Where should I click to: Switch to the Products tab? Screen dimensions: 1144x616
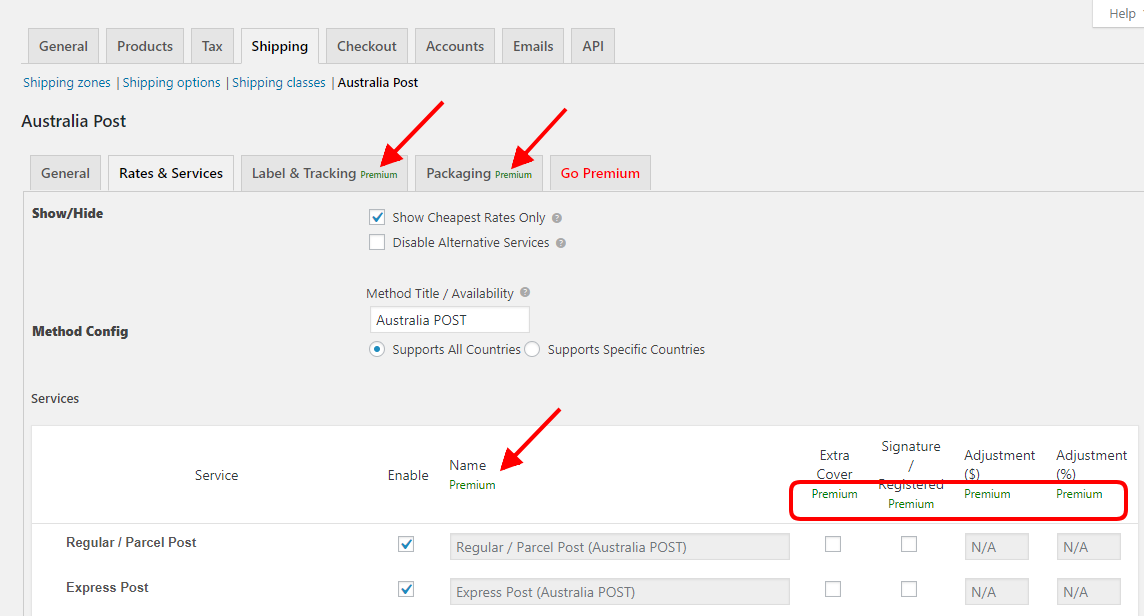[144, 46]
